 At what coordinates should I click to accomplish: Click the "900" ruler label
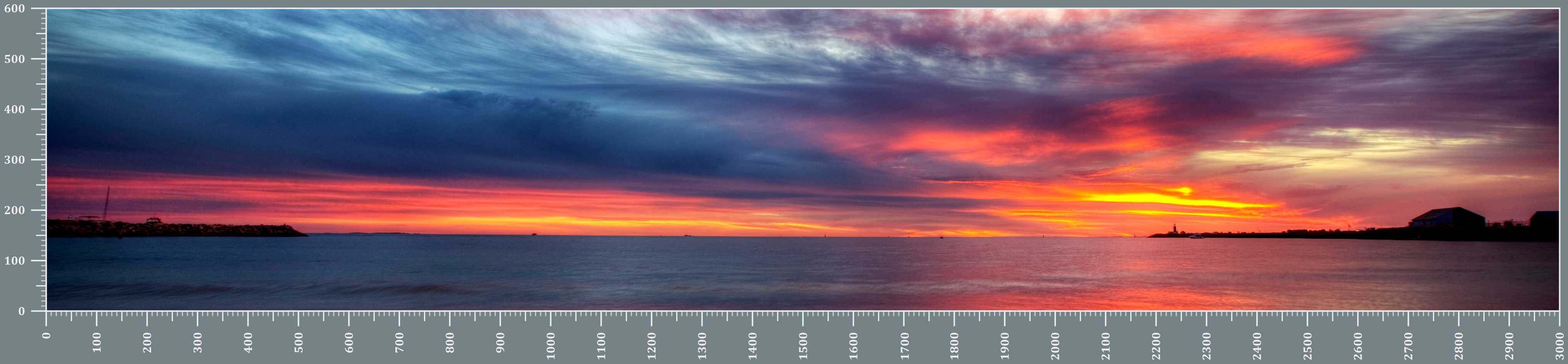501,343
